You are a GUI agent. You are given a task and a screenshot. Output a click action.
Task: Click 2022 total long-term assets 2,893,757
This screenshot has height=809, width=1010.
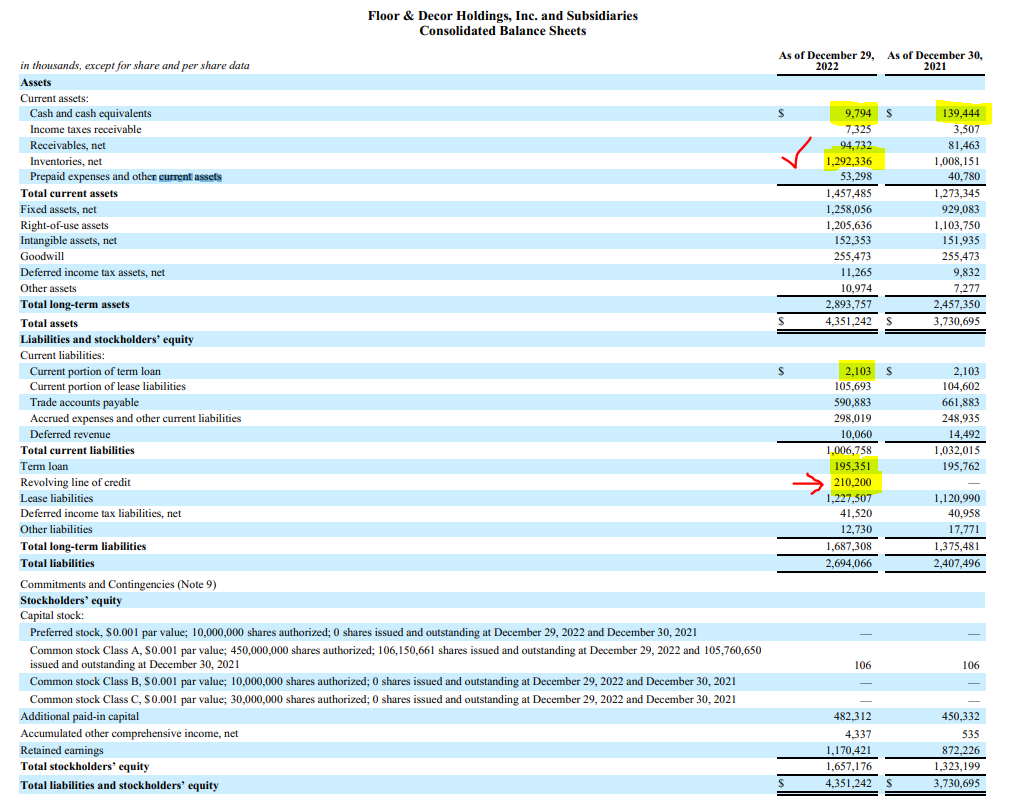tap(848, 304)
